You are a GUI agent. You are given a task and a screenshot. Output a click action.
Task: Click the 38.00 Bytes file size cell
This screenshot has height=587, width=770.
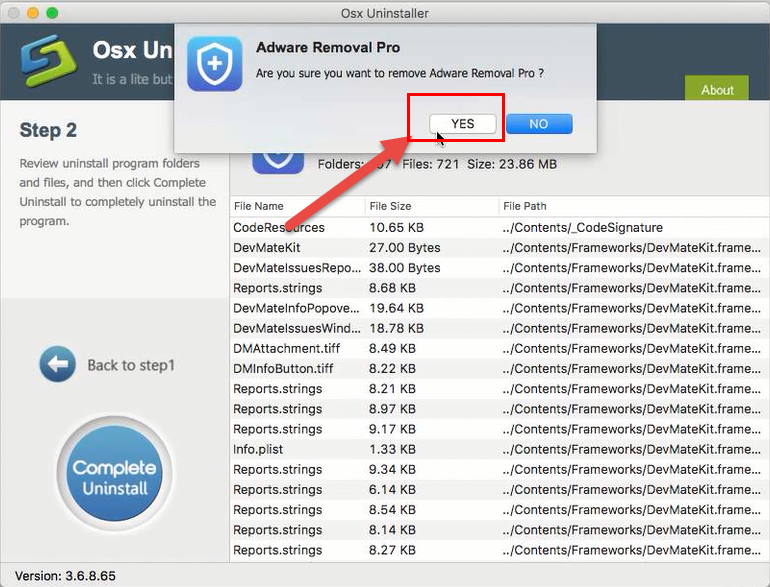pyautogui.click(x=405, y=268)
